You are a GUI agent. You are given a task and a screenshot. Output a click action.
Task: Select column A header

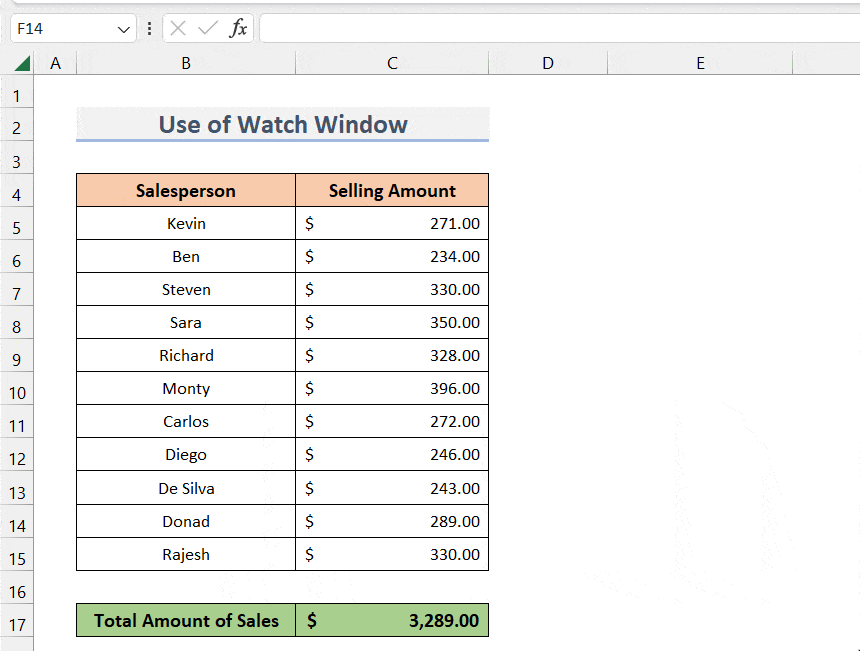pyautogui.click(x=55, y=63)
